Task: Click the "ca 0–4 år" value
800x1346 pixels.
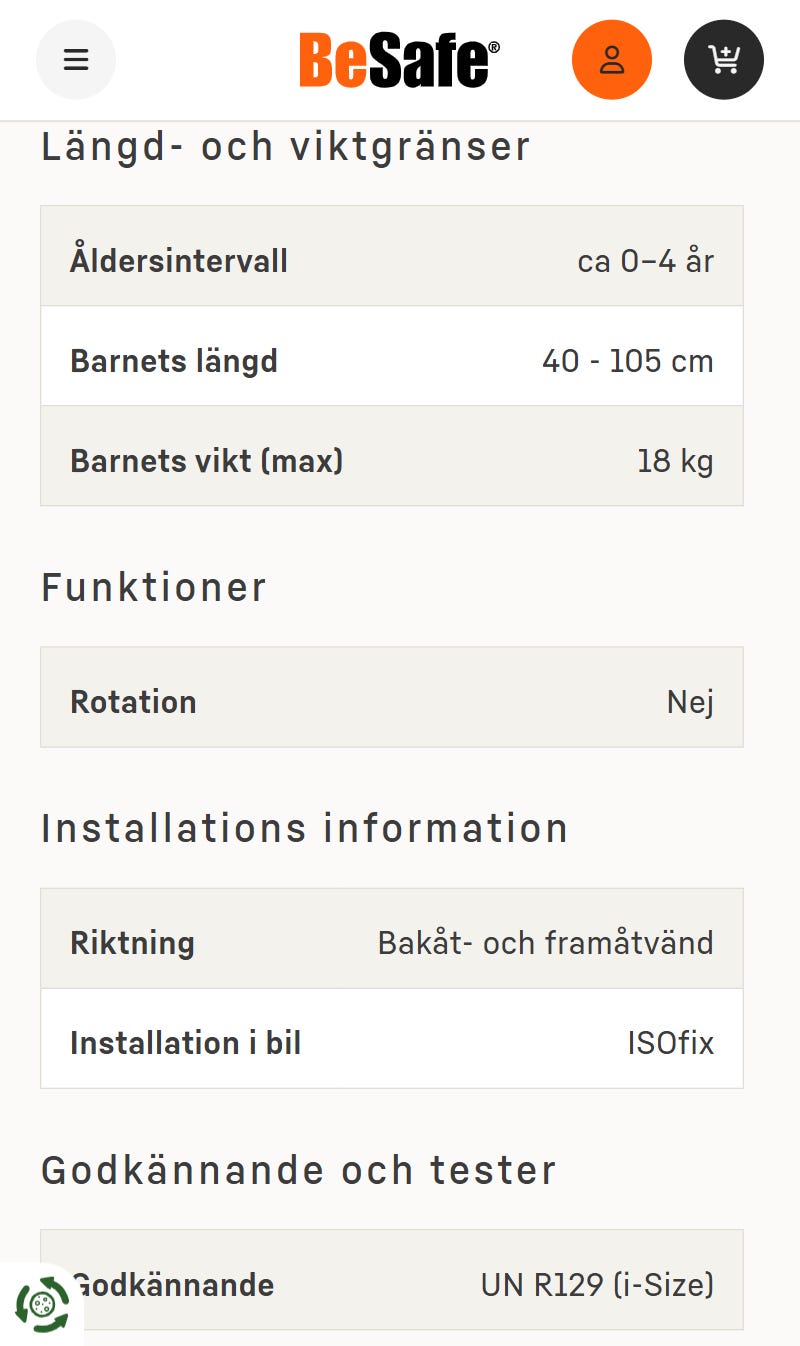Action: pyautogui.click(x=645, y=261)
